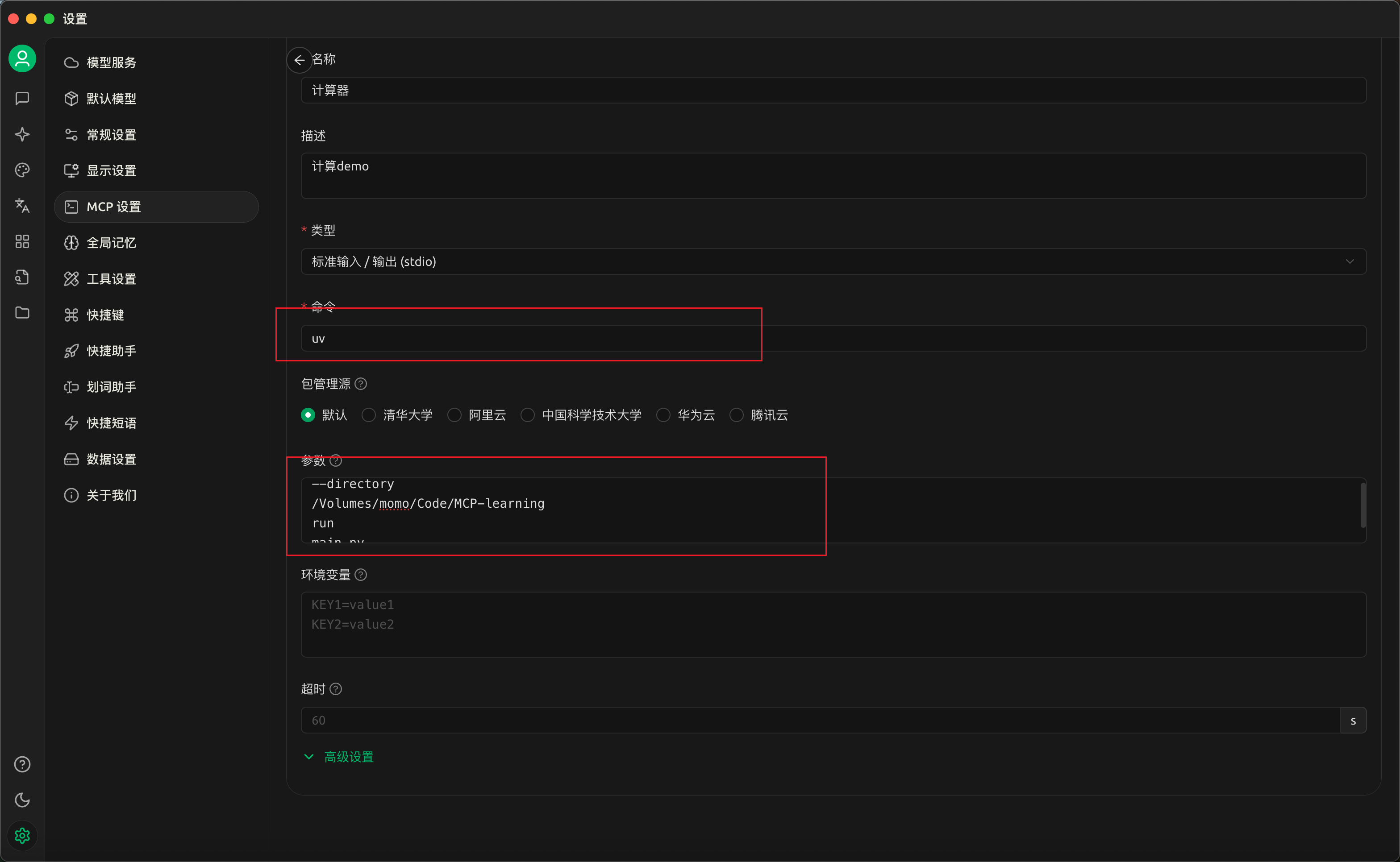
Task: Open 全局记忆 settings
Action: (x=156, y=243)
